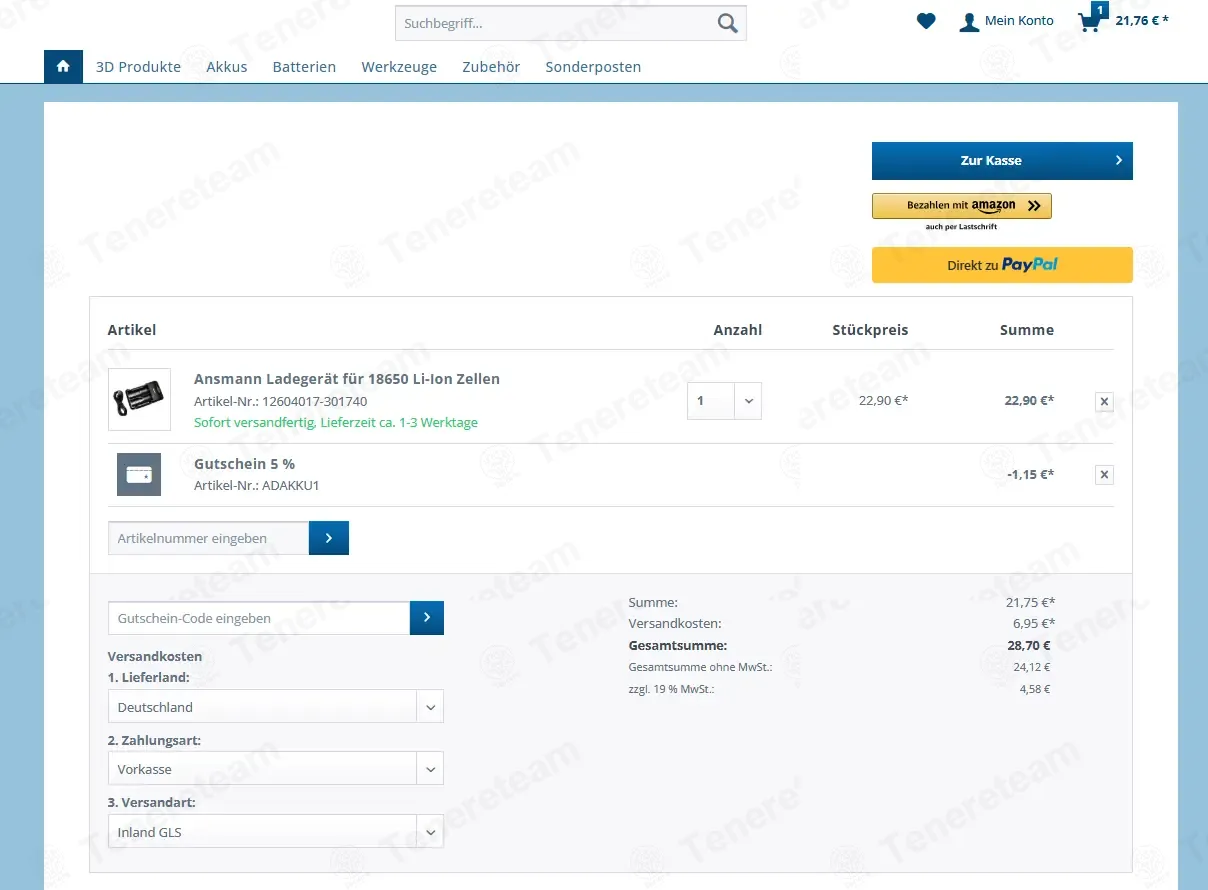Image resolution: width=1208 pixels, height=890 pixels.
Task: Select the Artikel-Nr. 12604017-301740 text
Action: pyautogui.click(x=280, y=401)
